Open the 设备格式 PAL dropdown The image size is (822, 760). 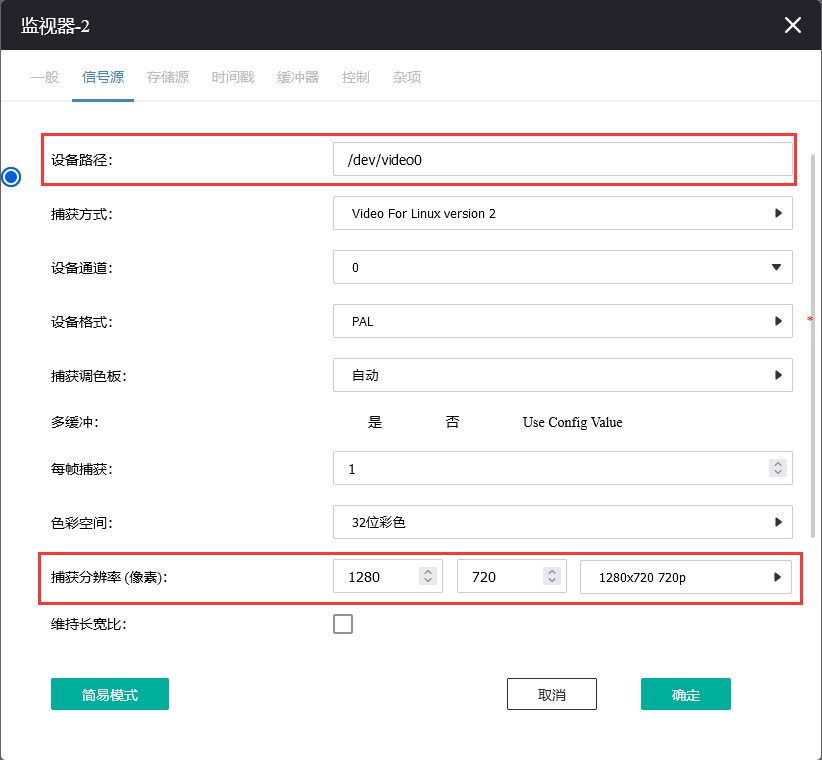[x=562, y=321]
